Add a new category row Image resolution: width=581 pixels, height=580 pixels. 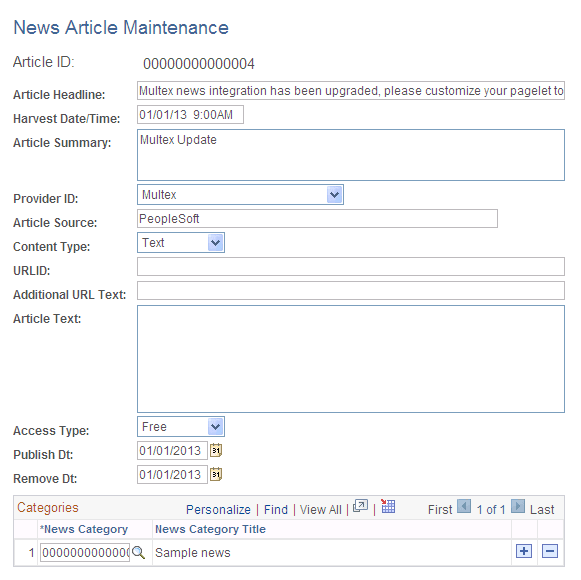pyautogui.click(x=524, y=551)
